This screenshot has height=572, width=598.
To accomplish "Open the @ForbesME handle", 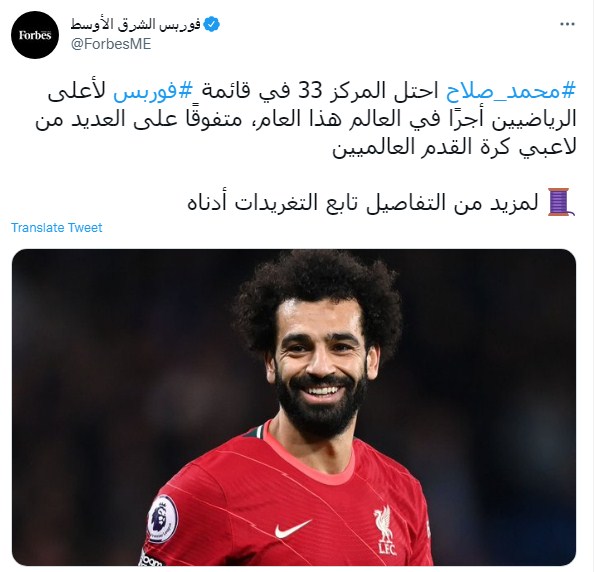I will tap(111, 44).
